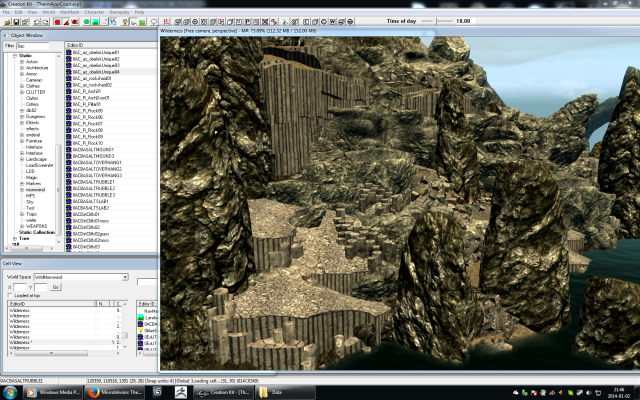This screenshot has width=640, height=400.
Task: Select Static Collection in category tree
Action: pyautogui.click(x=37, y=232)
